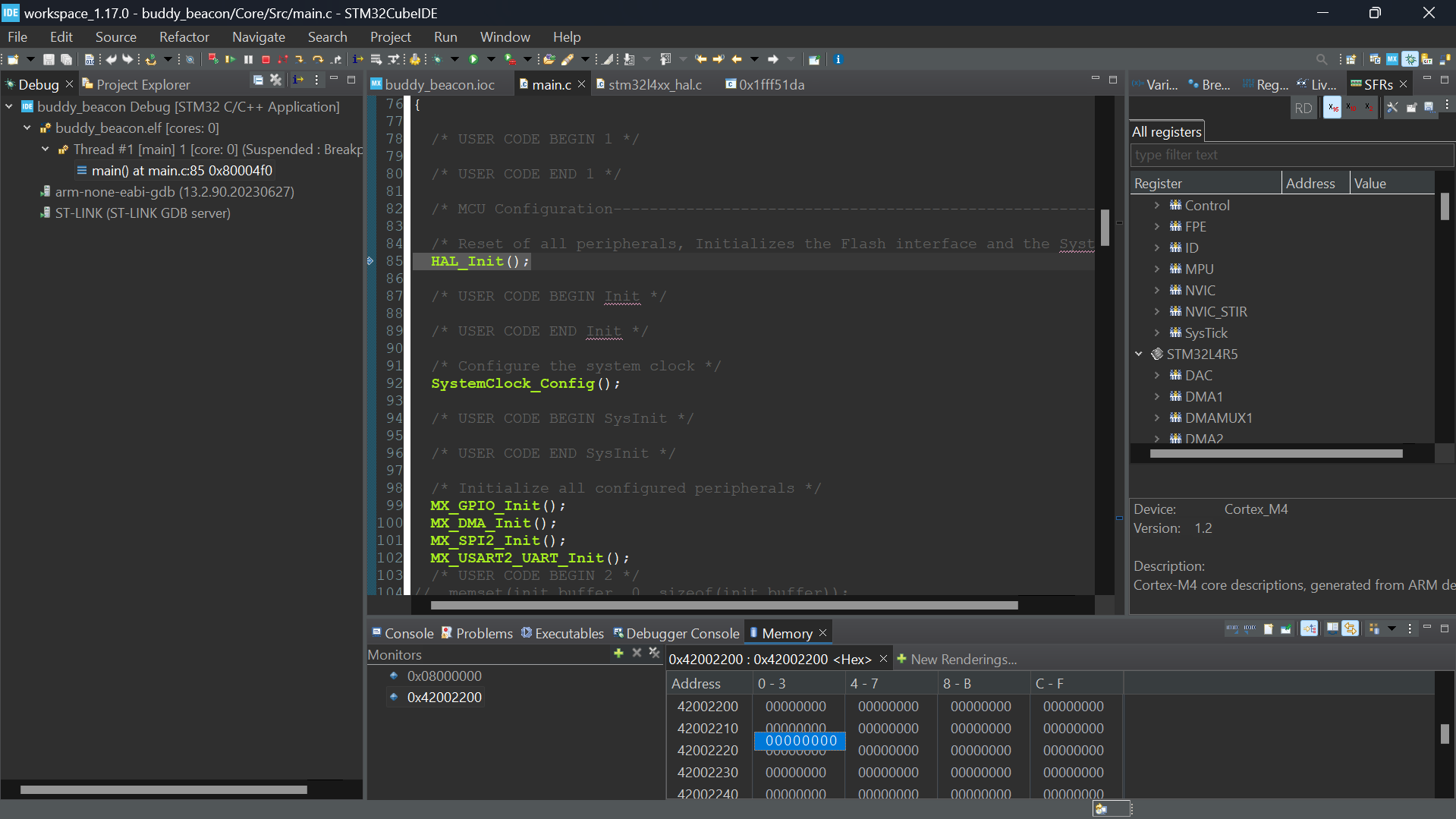
Task: Click the Disconnect debugger icon
Action: [x=282, y=59]
